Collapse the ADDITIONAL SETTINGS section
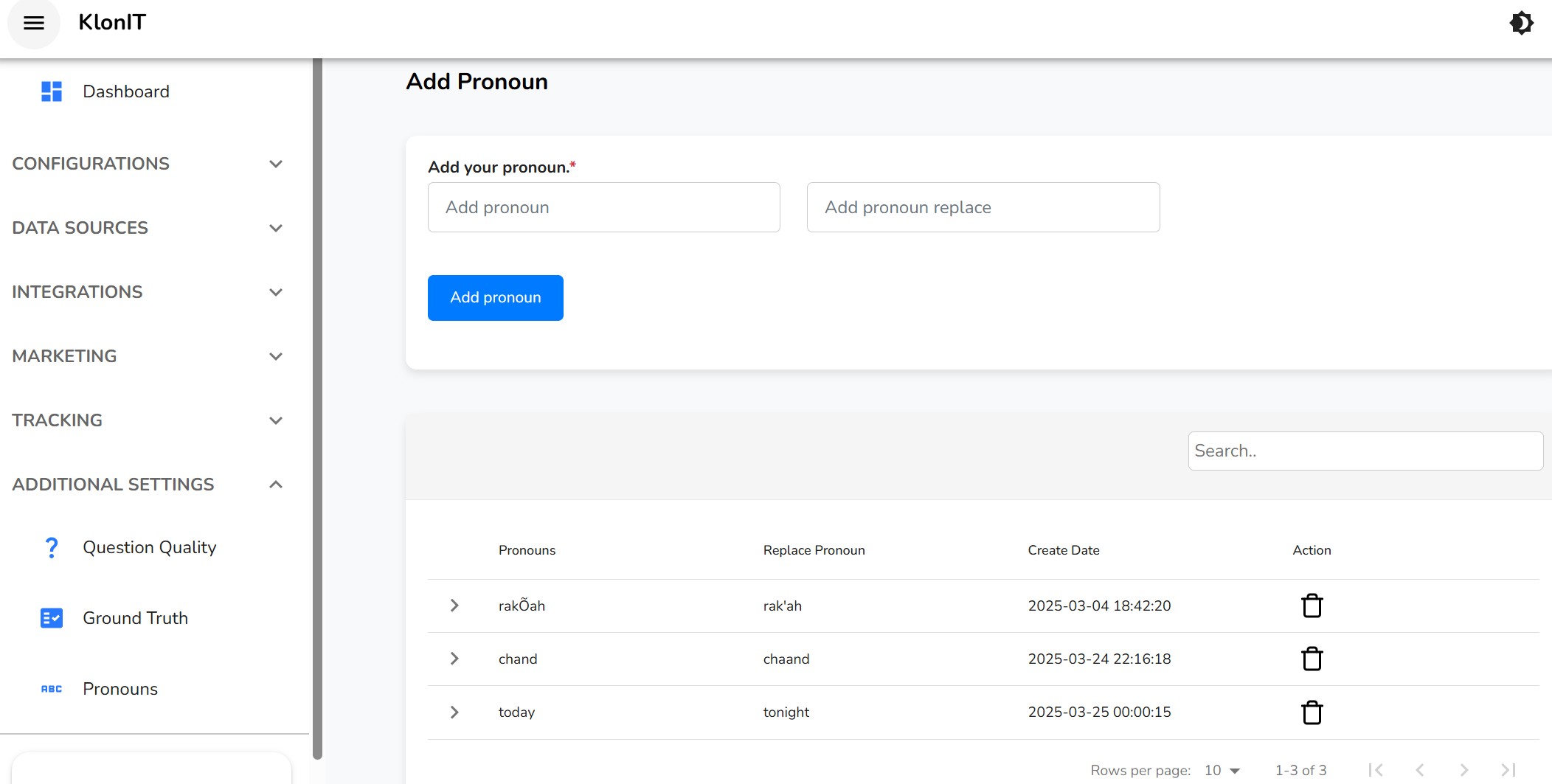The width and height of the screenshot is (1552, 784). [x=276, y=485]
